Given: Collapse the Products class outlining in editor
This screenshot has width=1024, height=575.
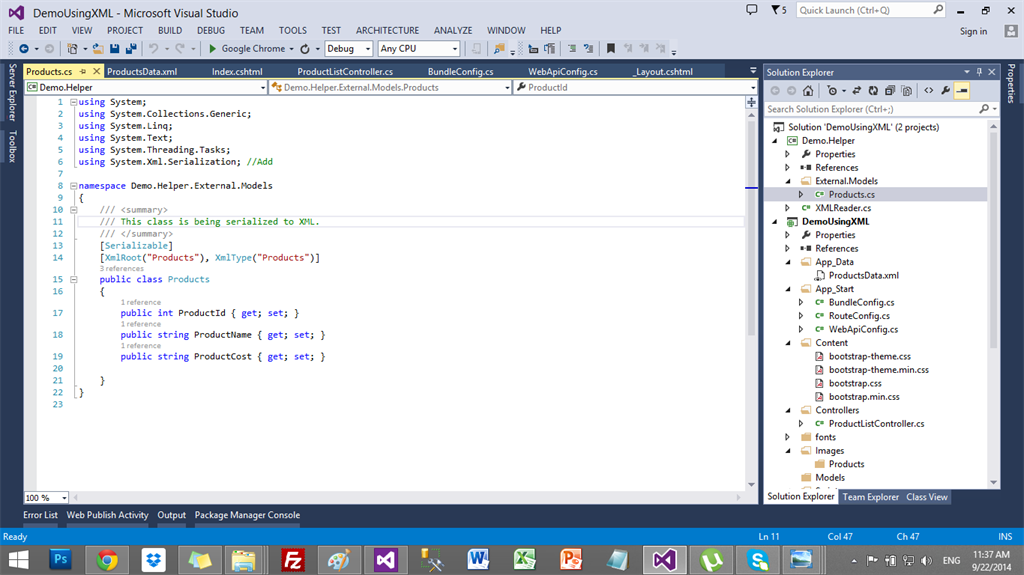Looking at the screenshot, I should point(72,280).
